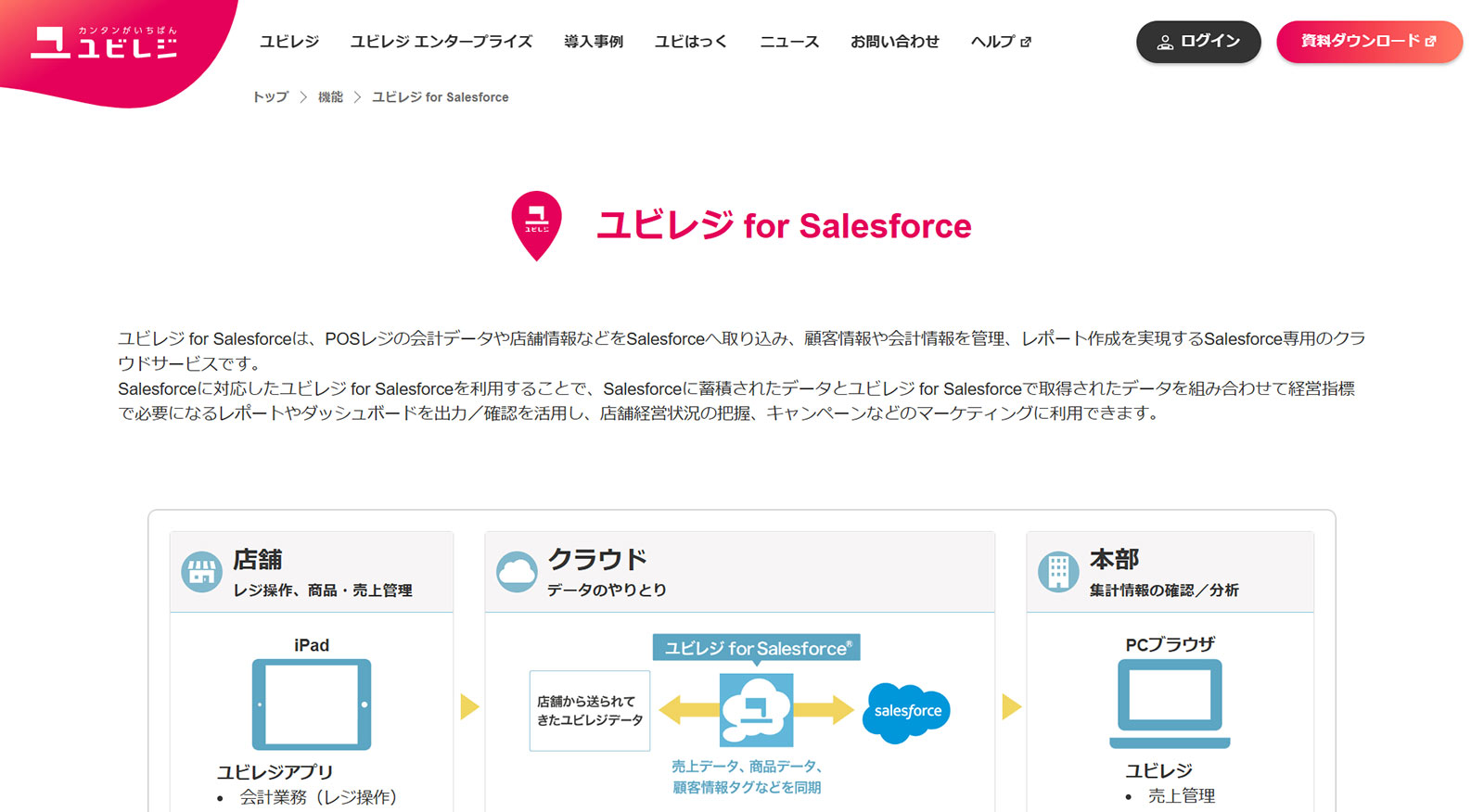Click the left-pointing yellow arrow in the cloud diagram

[x=689, y=710]
